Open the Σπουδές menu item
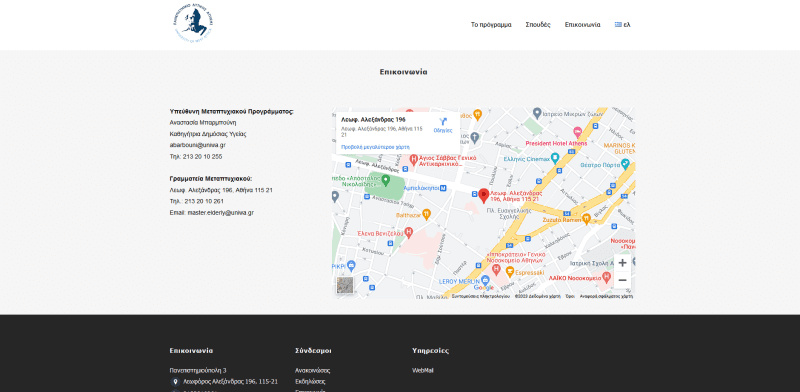This screenshot has width=800, height=392. (x=538, y=24)
